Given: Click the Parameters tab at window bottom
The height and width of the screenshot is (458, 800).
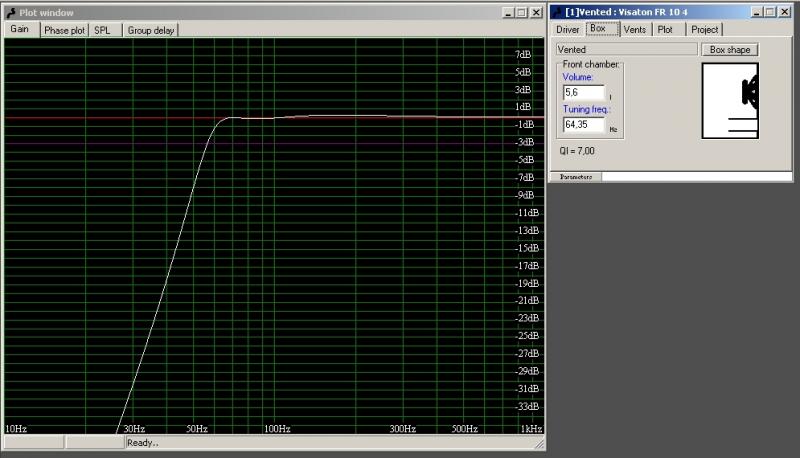Looking at the screenshot, I should 576,177.
